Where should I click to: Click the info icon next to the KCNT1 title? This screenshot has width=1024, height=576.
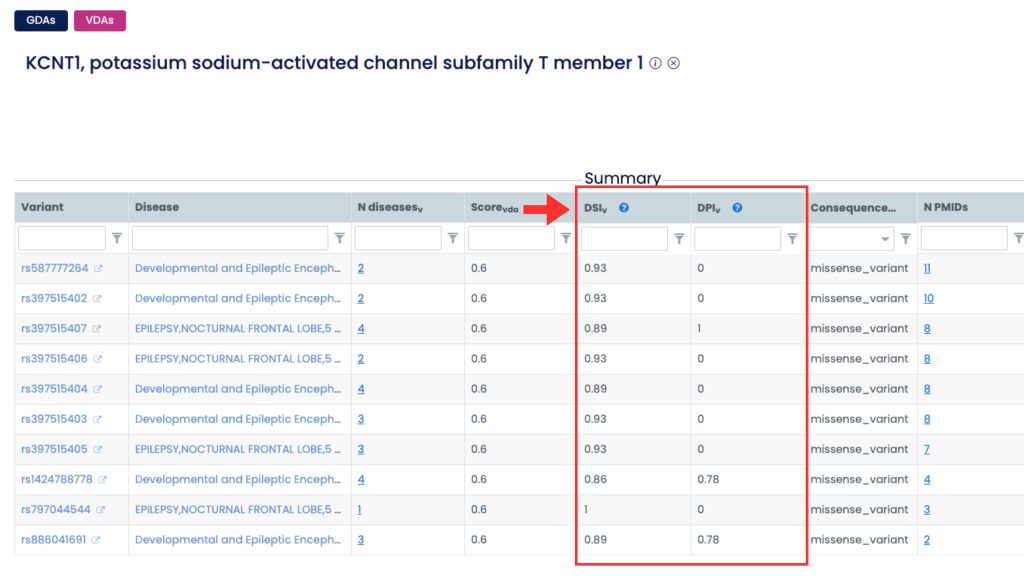657,63
